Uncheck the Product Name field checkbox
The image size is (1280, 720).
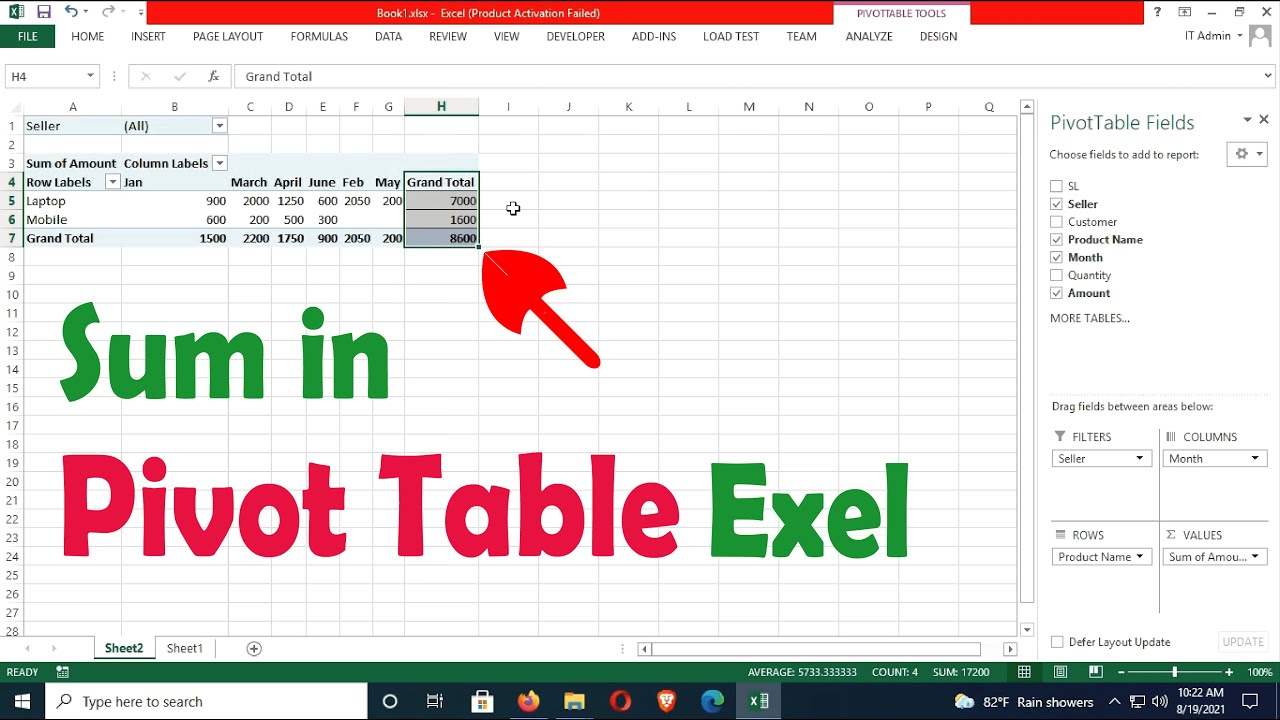[x=1056, y=239]
